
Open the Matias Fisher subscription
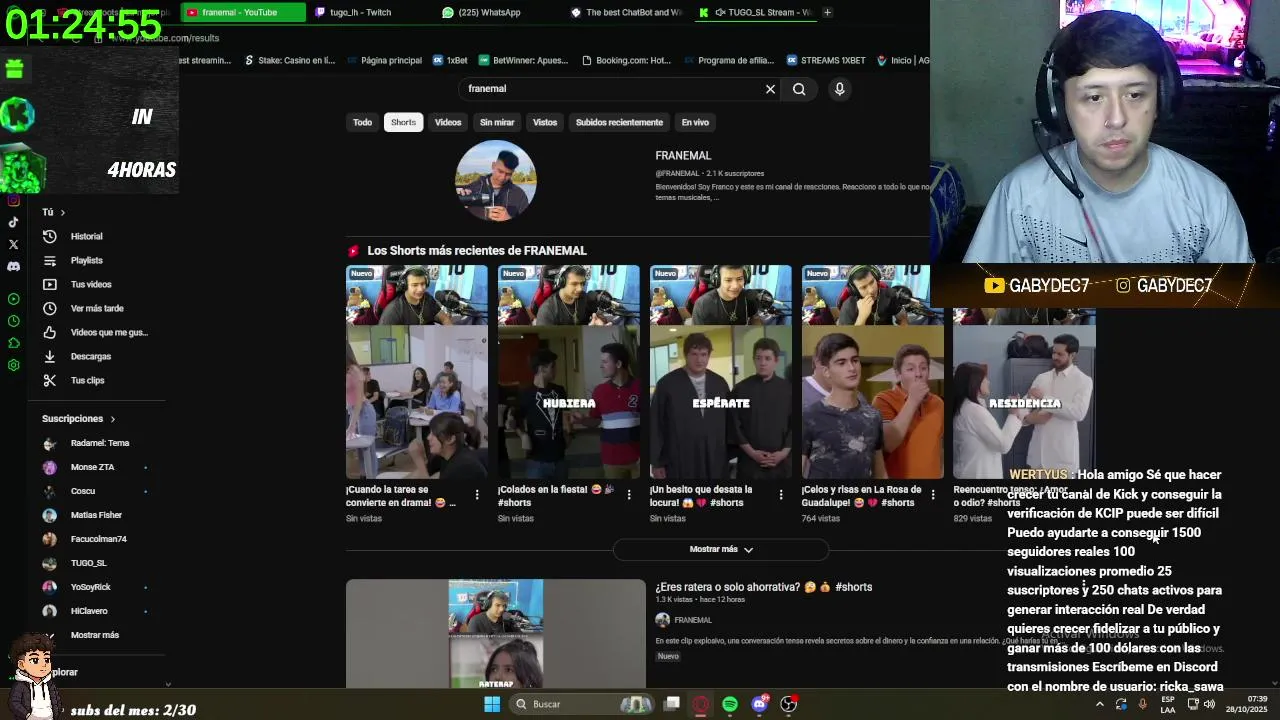point(96,515)
